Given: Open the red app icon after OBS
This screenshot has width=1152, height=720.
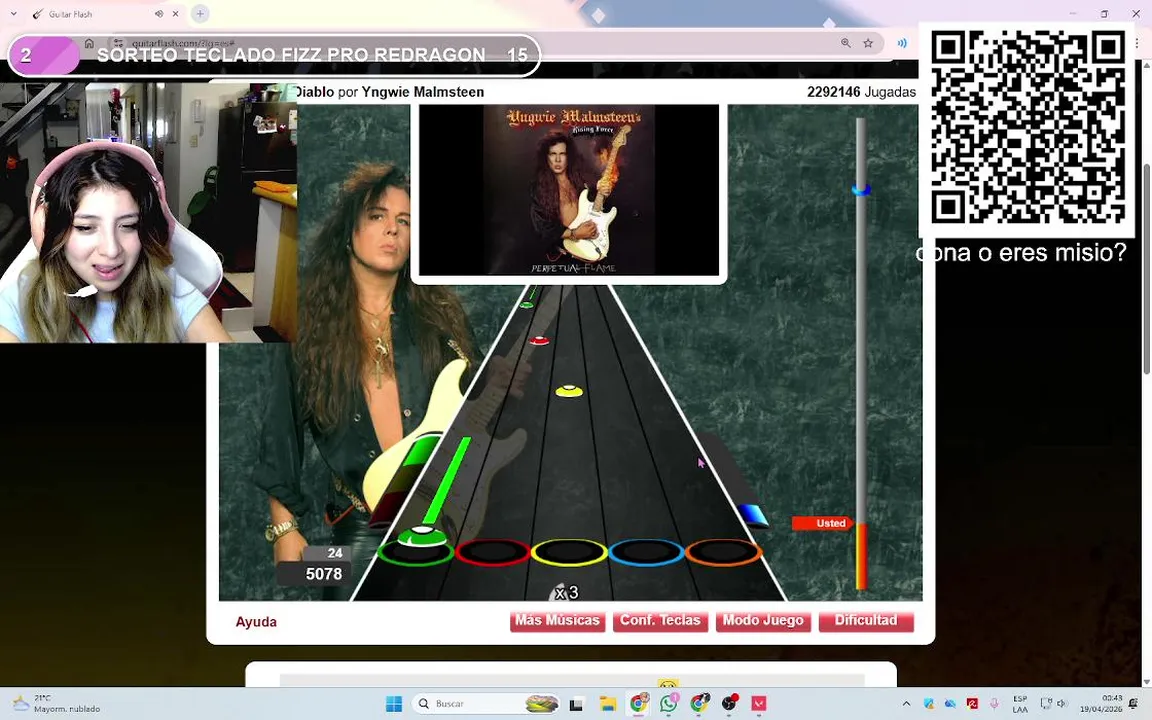Looking at the screenshot, I should click(759, 704).
